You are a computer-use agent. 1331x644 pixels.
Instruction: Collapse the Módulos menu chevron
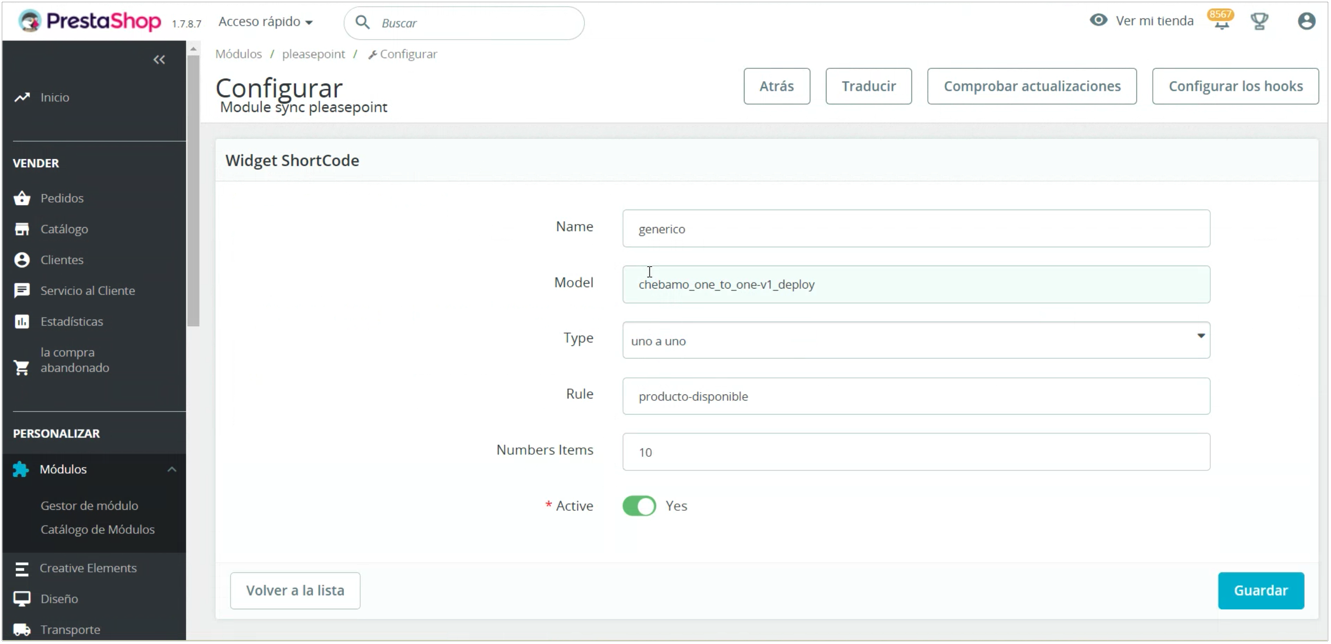172,470
